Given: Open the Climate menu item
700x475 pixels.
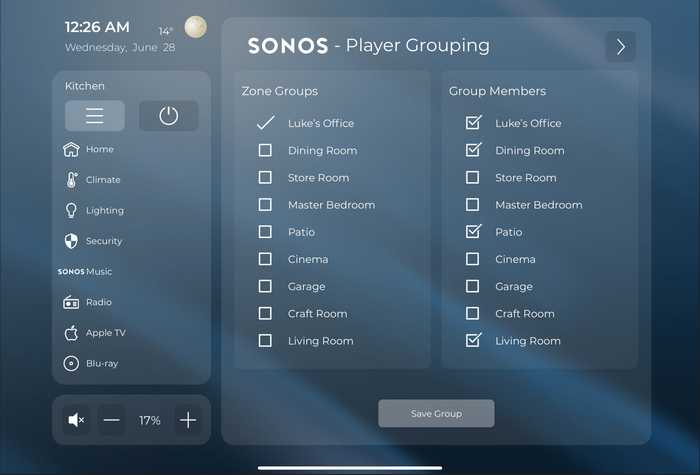Looking at the screenshot, I should coord(103,179).
